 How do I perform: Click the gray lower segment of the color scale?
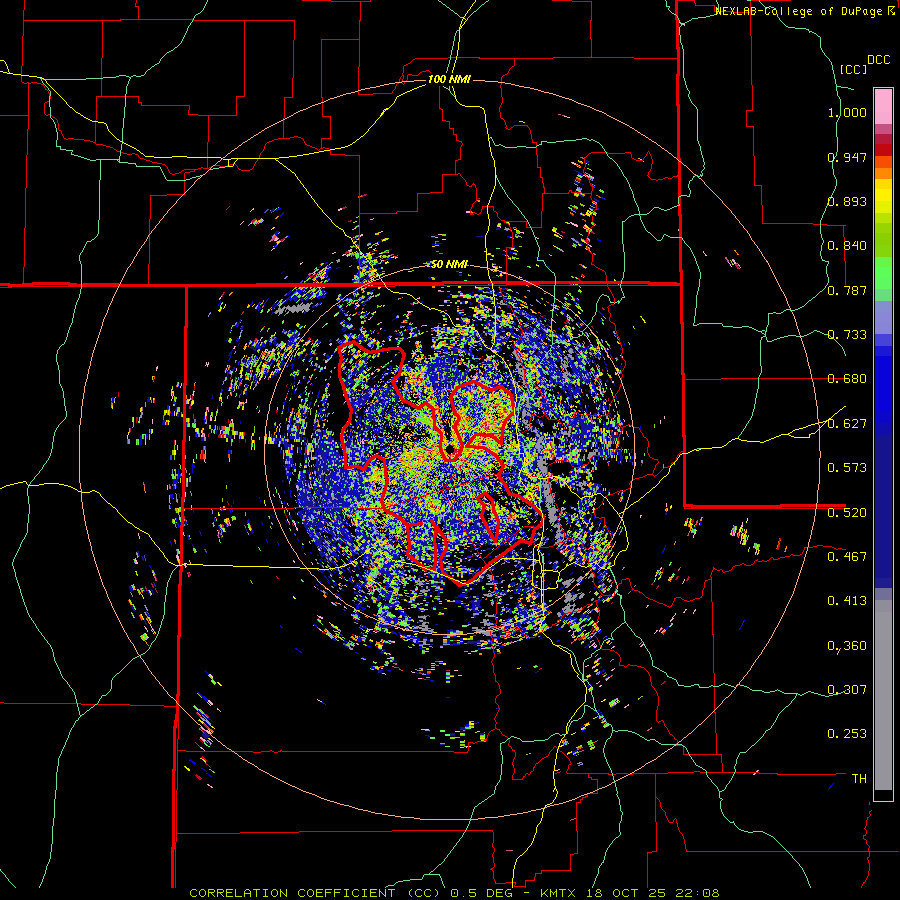(x=883, y=695)
